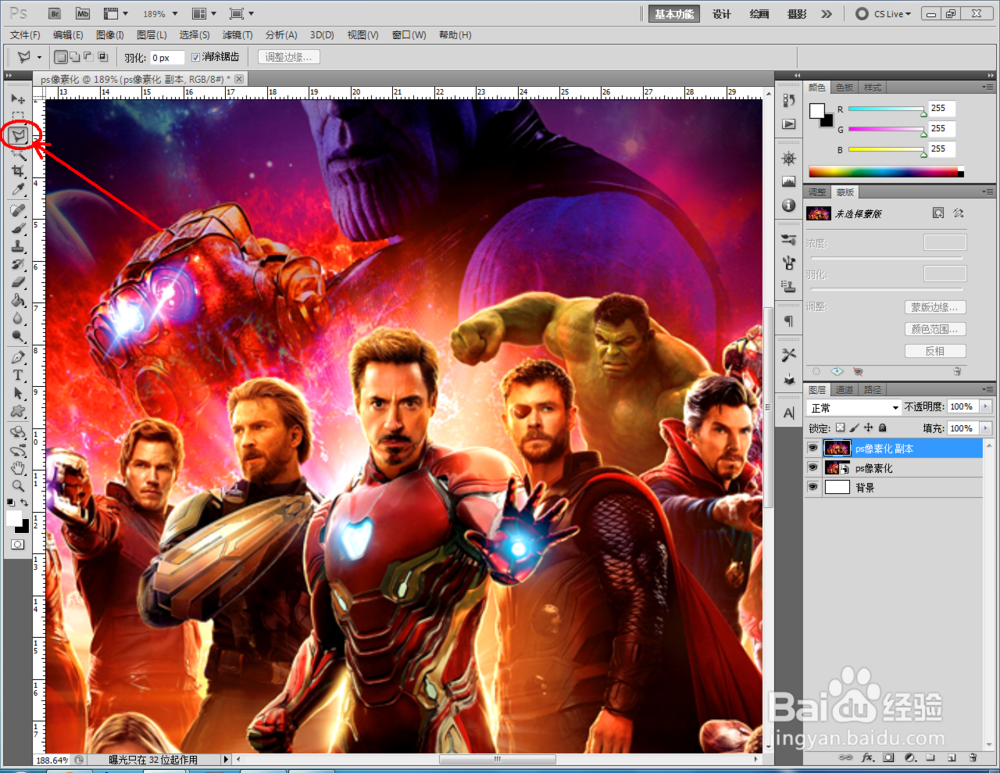Select the Rectangular Marquee tool
This screenshot has height=773, width=1000.
coord(18,115)
